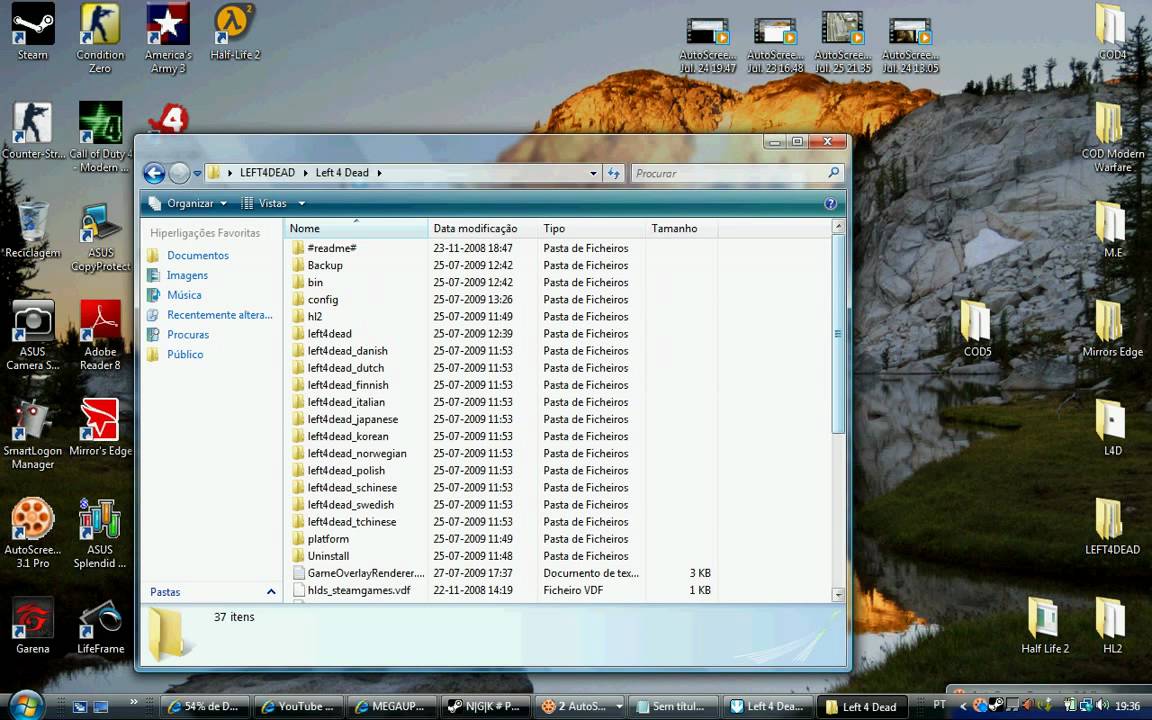This screenshot has width=1152, height=720.
Task: Open the AutoScreen taskbar group dropdown
Action: pos(619,707)
